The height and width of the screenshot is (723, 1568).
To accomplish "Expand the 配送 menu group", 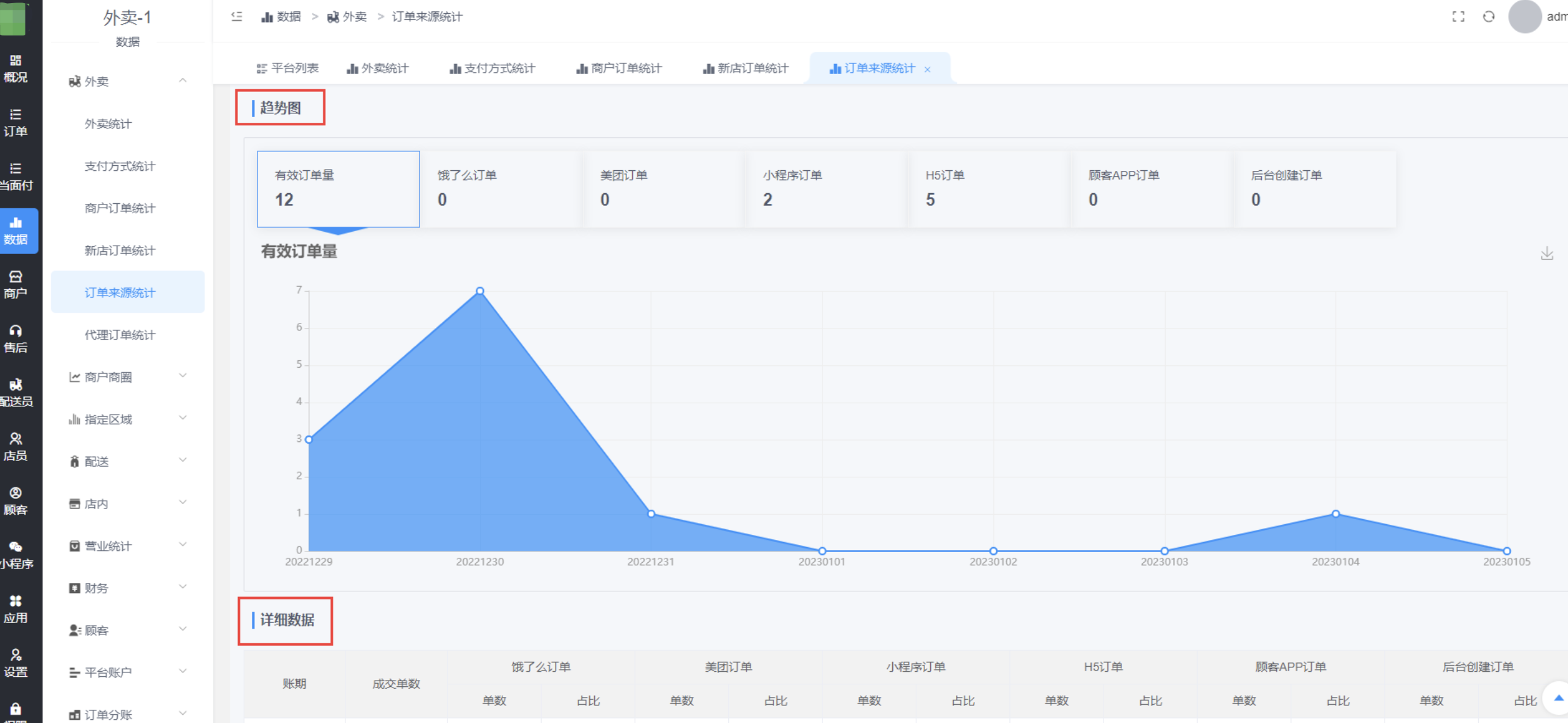I will point(128,462).
